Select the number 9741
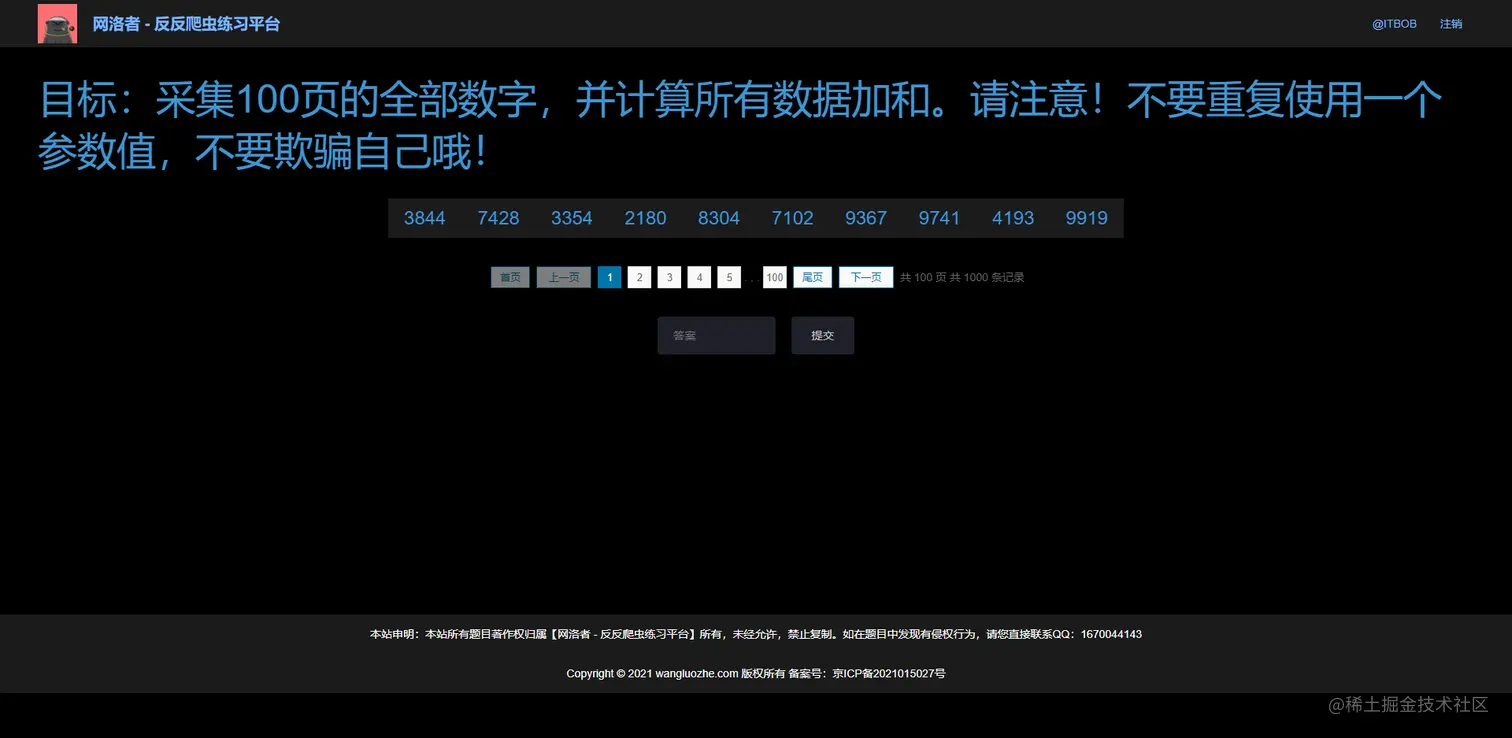The height and width of the screenshot is (738, 1512). [x=939, y=218]
